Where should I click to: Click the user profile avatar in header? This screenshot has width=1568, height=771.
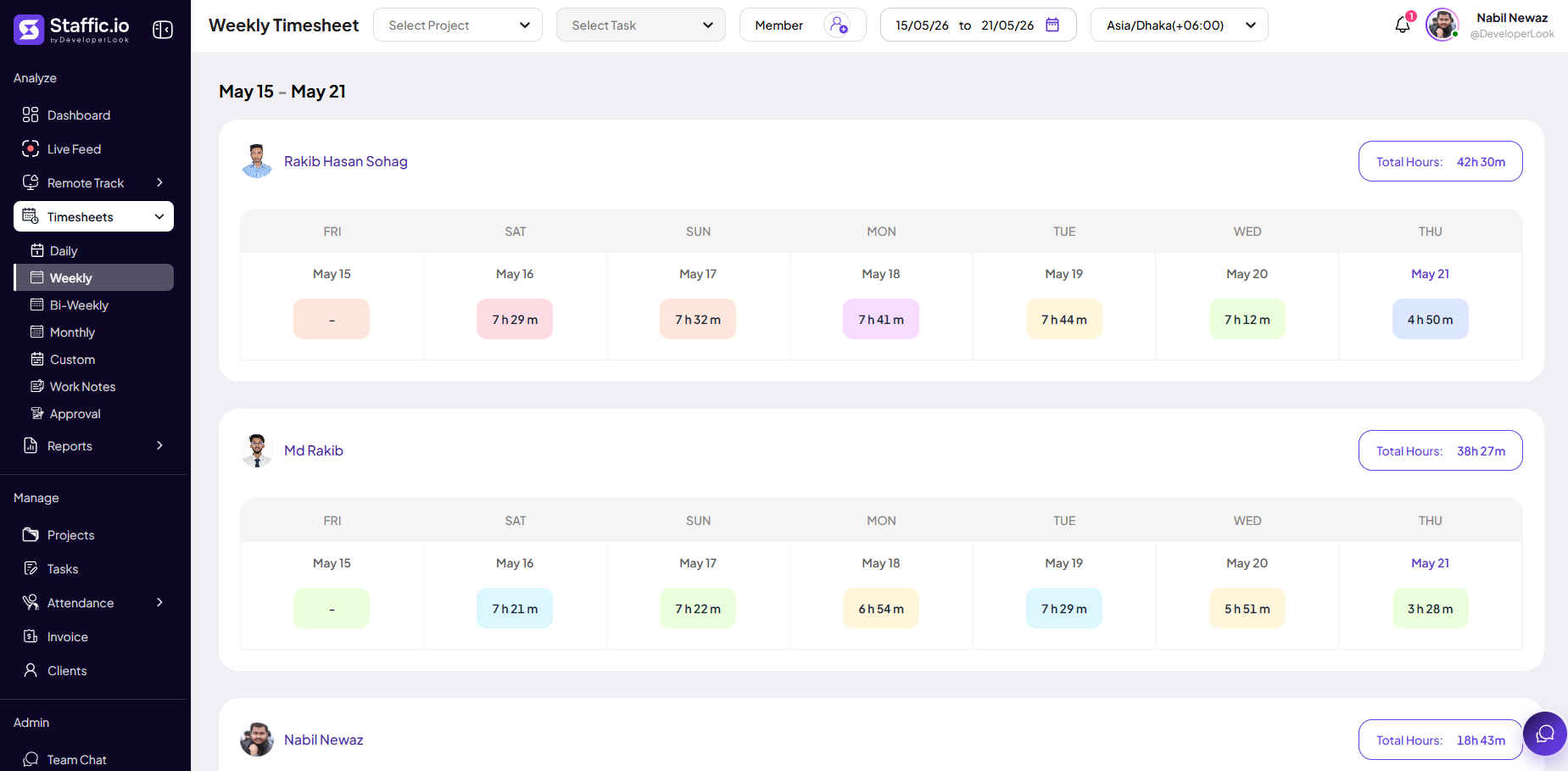click(x=1442, y=25)
